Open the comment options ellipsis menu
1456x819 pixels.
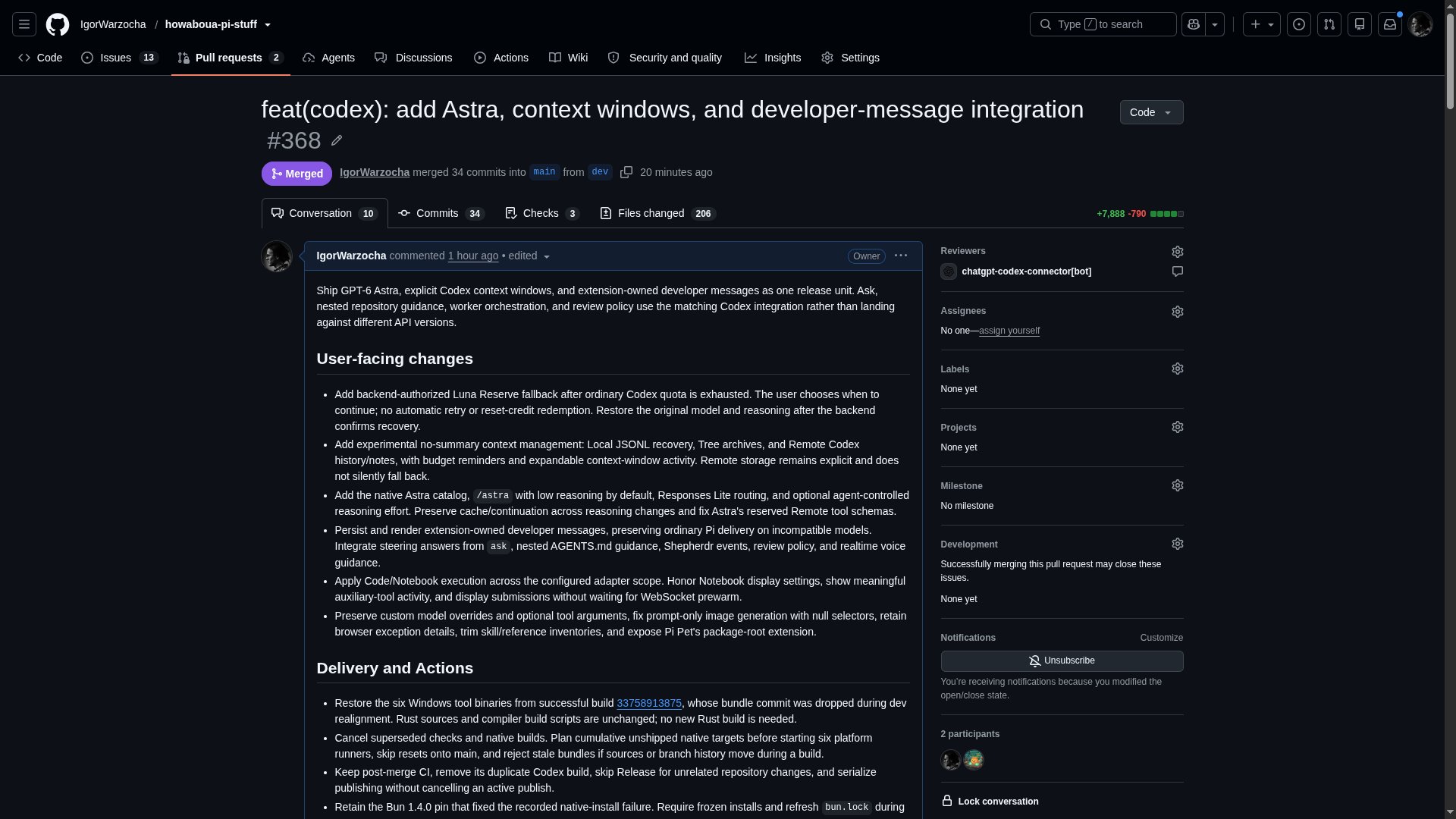[x=901, y=256]
